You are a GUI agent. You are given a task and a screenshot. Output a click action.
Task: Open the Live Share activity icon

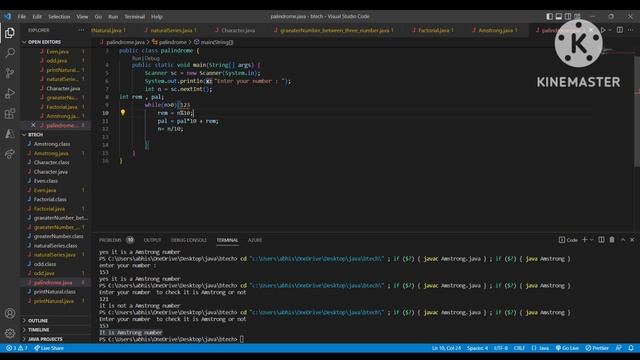click(x=10, y=154)
